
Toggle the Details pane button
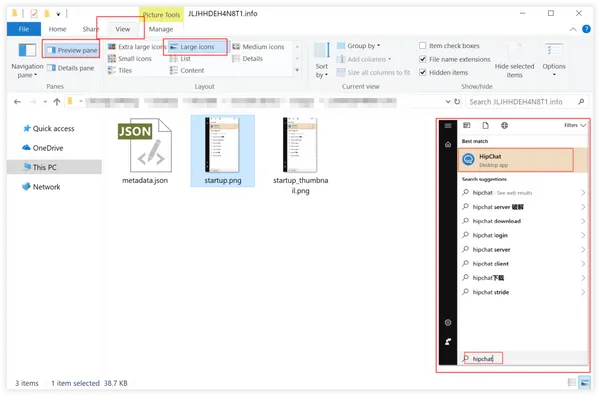point(71,68)
